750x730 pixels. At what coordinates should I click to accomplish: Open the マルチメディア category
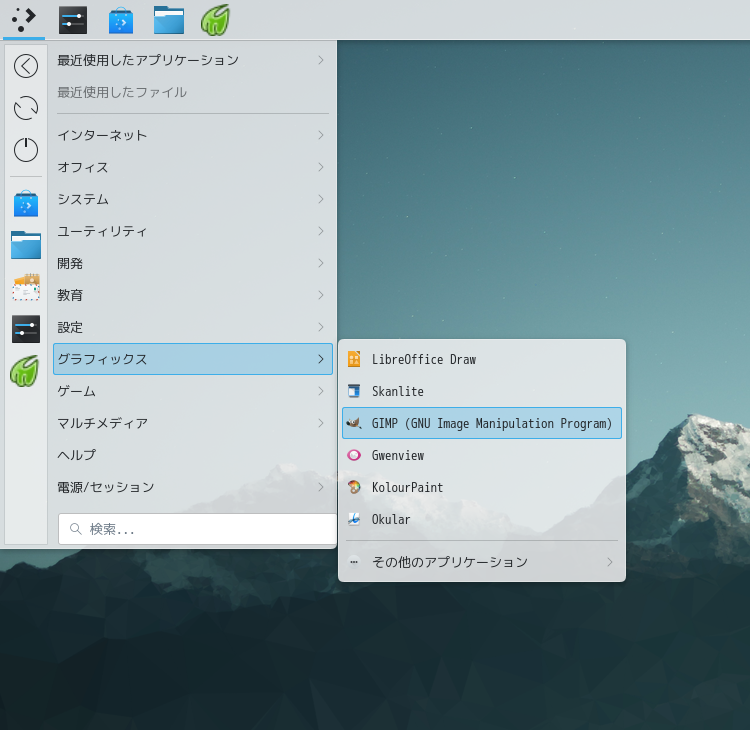[x=193, y=423]
